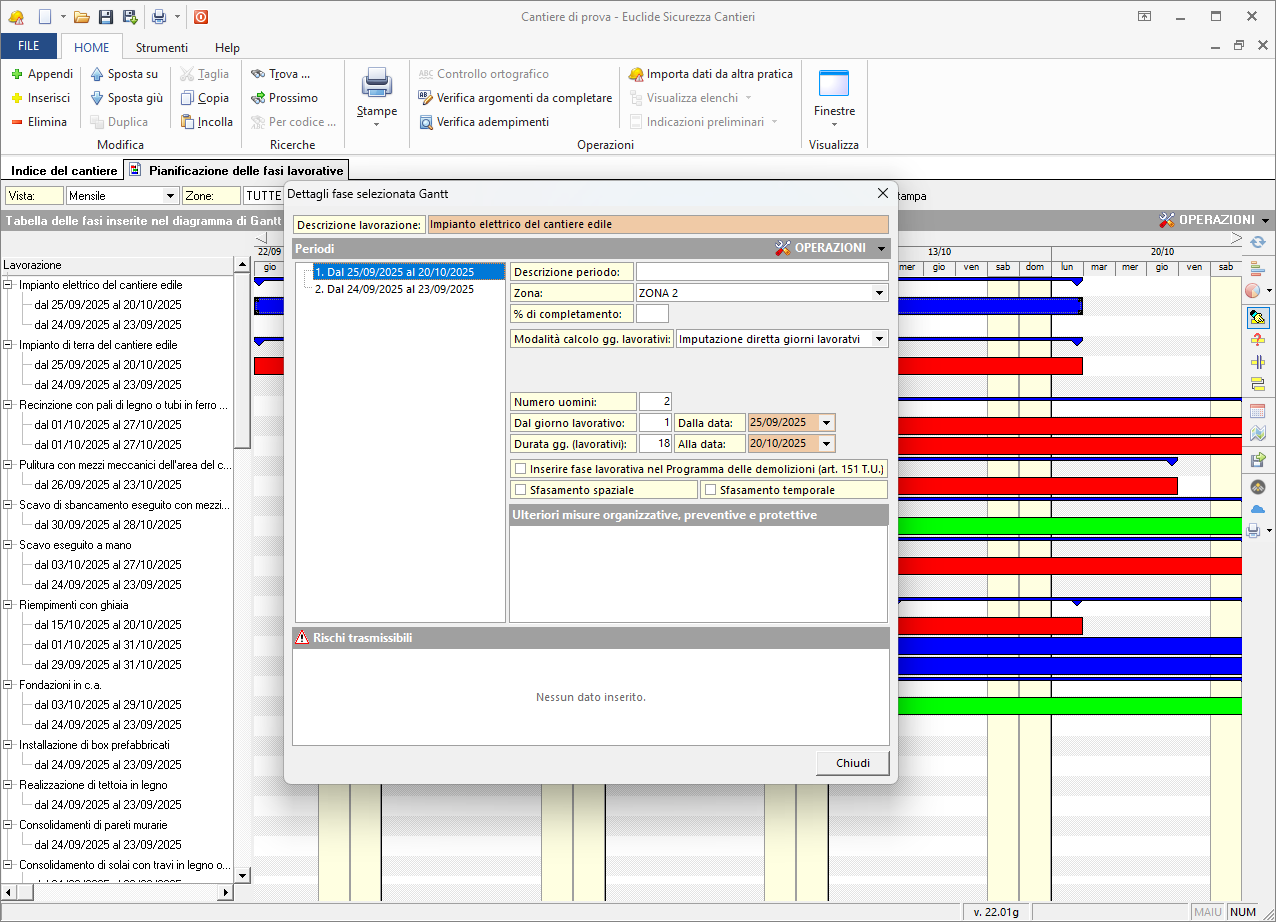
Task: Click the cloud icon in right sidebar
Action: click(x=1257, y=509)
